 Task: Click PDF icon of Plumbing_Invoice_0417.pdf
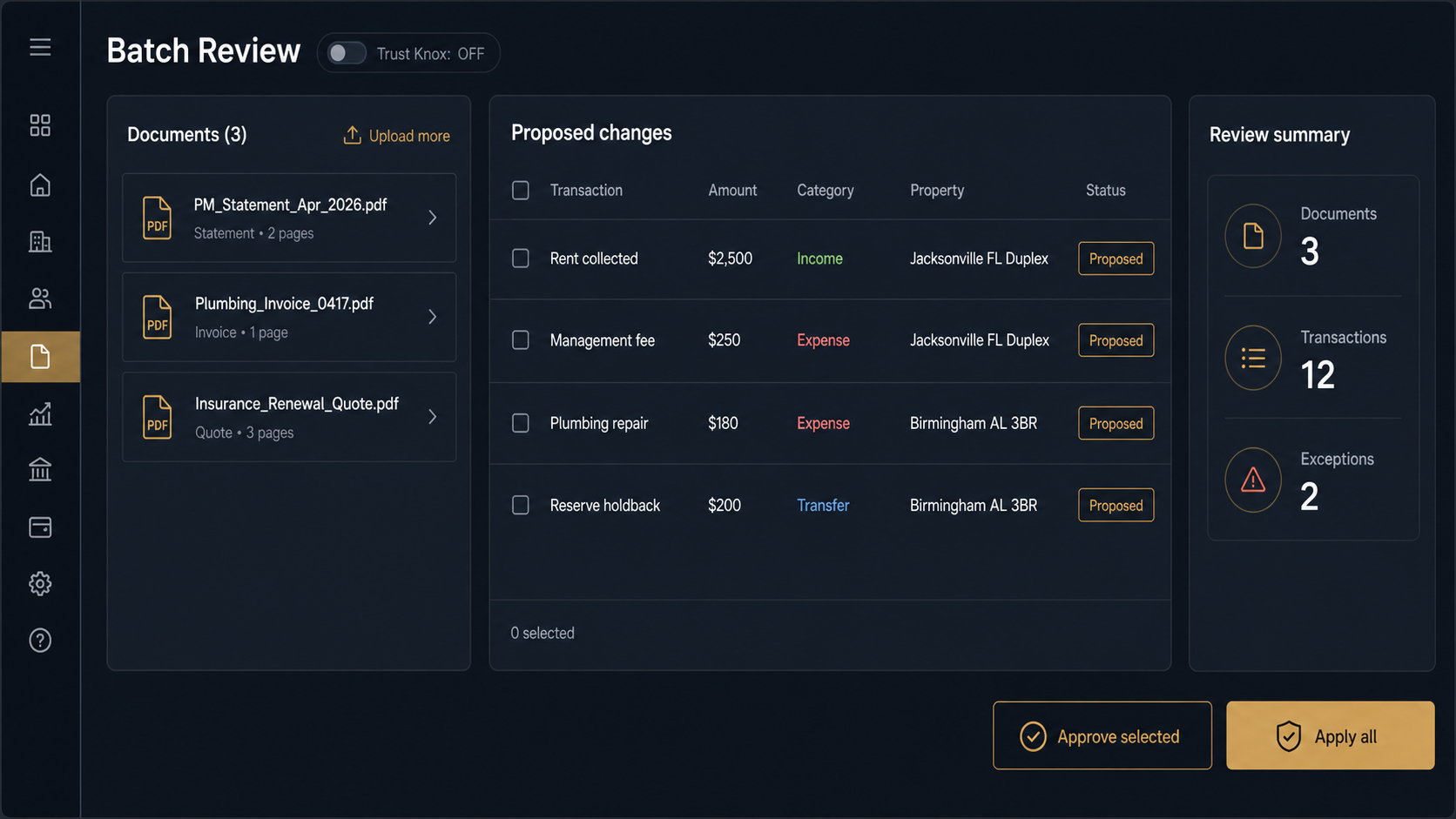click(157, 317)
